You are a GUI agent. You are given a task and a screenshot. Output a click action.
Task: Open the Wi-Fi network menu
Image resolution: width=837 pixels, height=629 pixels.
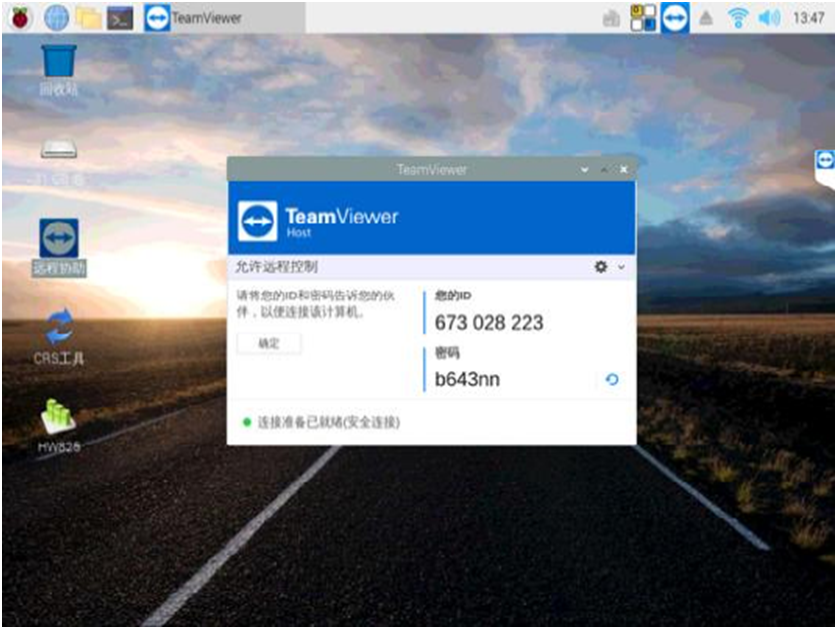coord(738,17)
